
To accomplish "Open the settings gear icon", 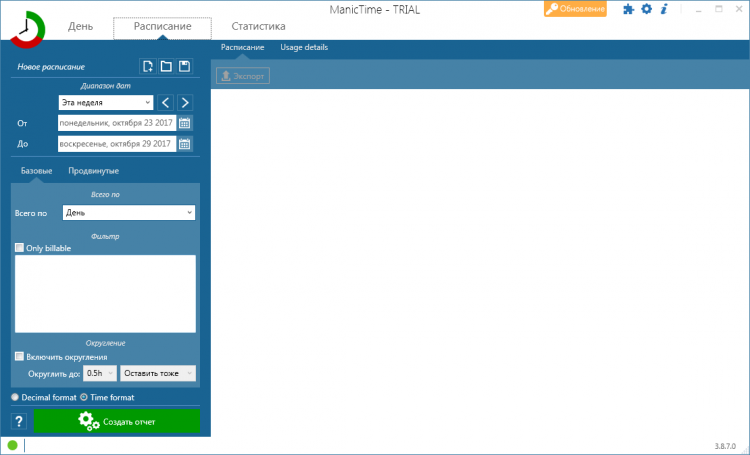I will pos(646,9).
